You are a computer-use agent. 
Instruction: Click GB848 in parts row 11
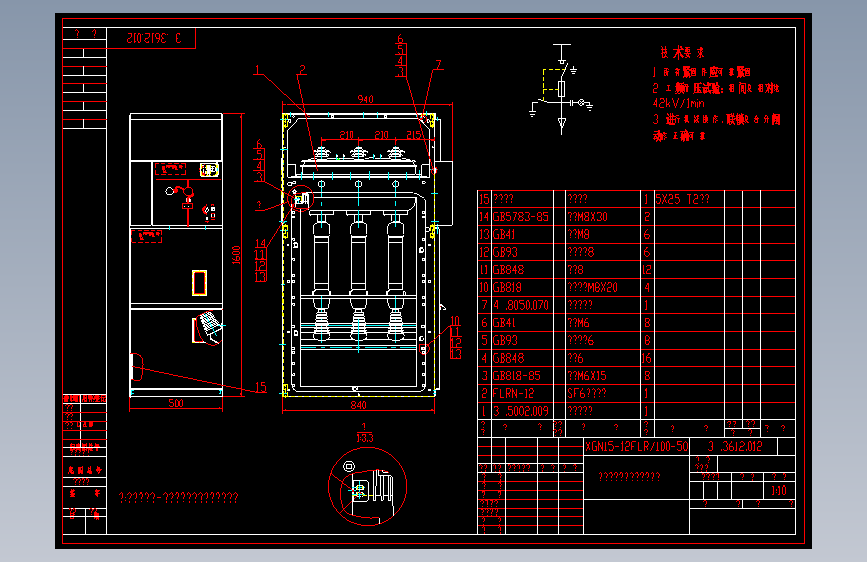click(508, 270)
